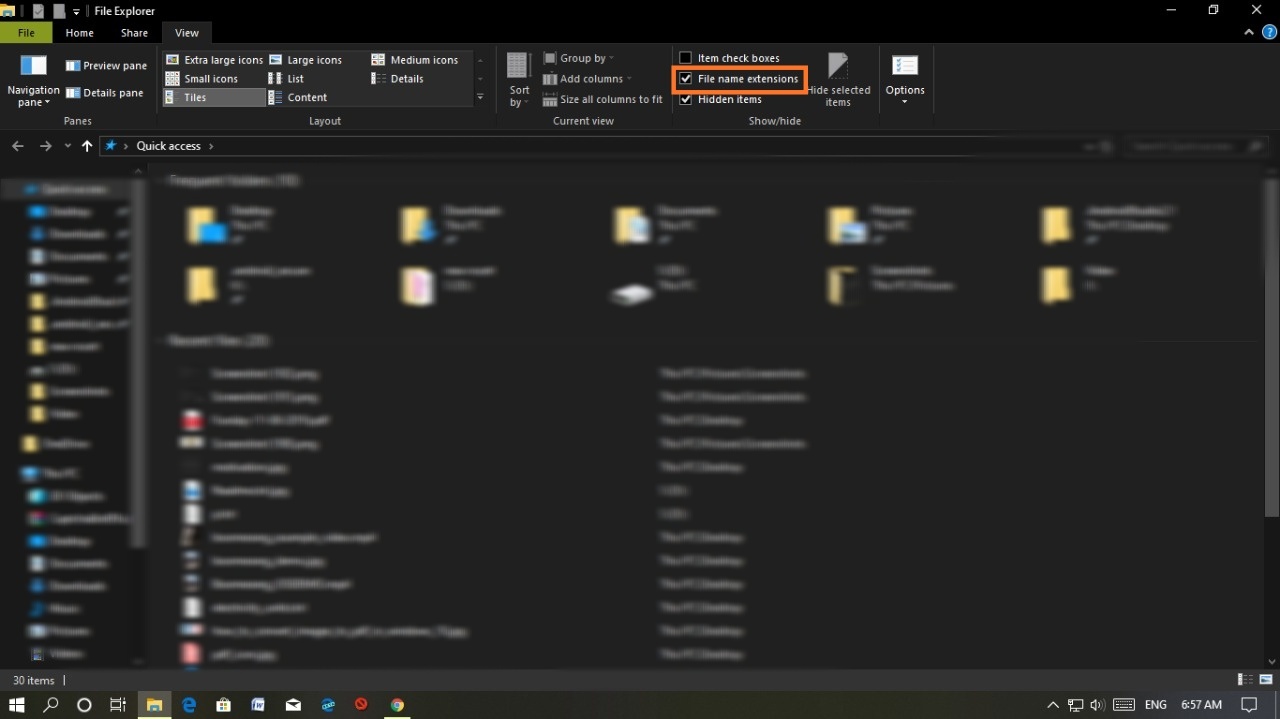Collapse the ribbon with chevron
The image size is (1280, 719).
tap(1247, 33)
